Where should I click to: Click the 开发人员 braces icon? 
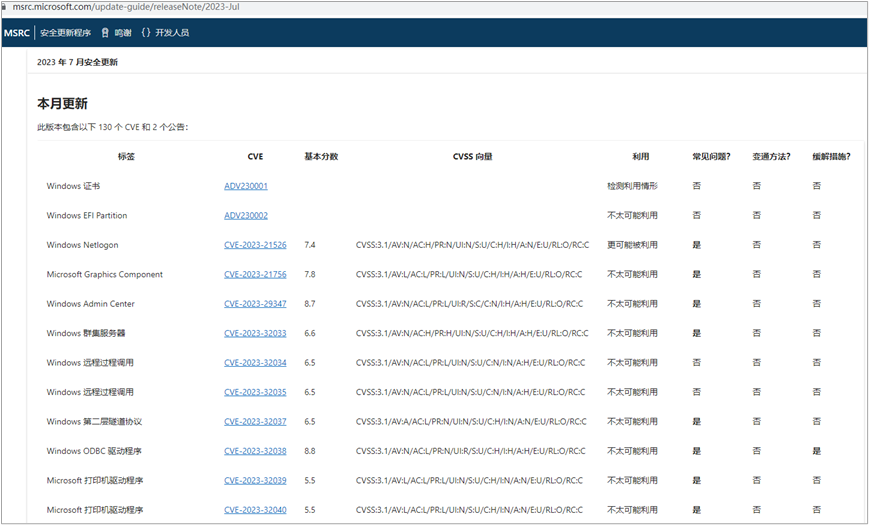coord(146,33)
